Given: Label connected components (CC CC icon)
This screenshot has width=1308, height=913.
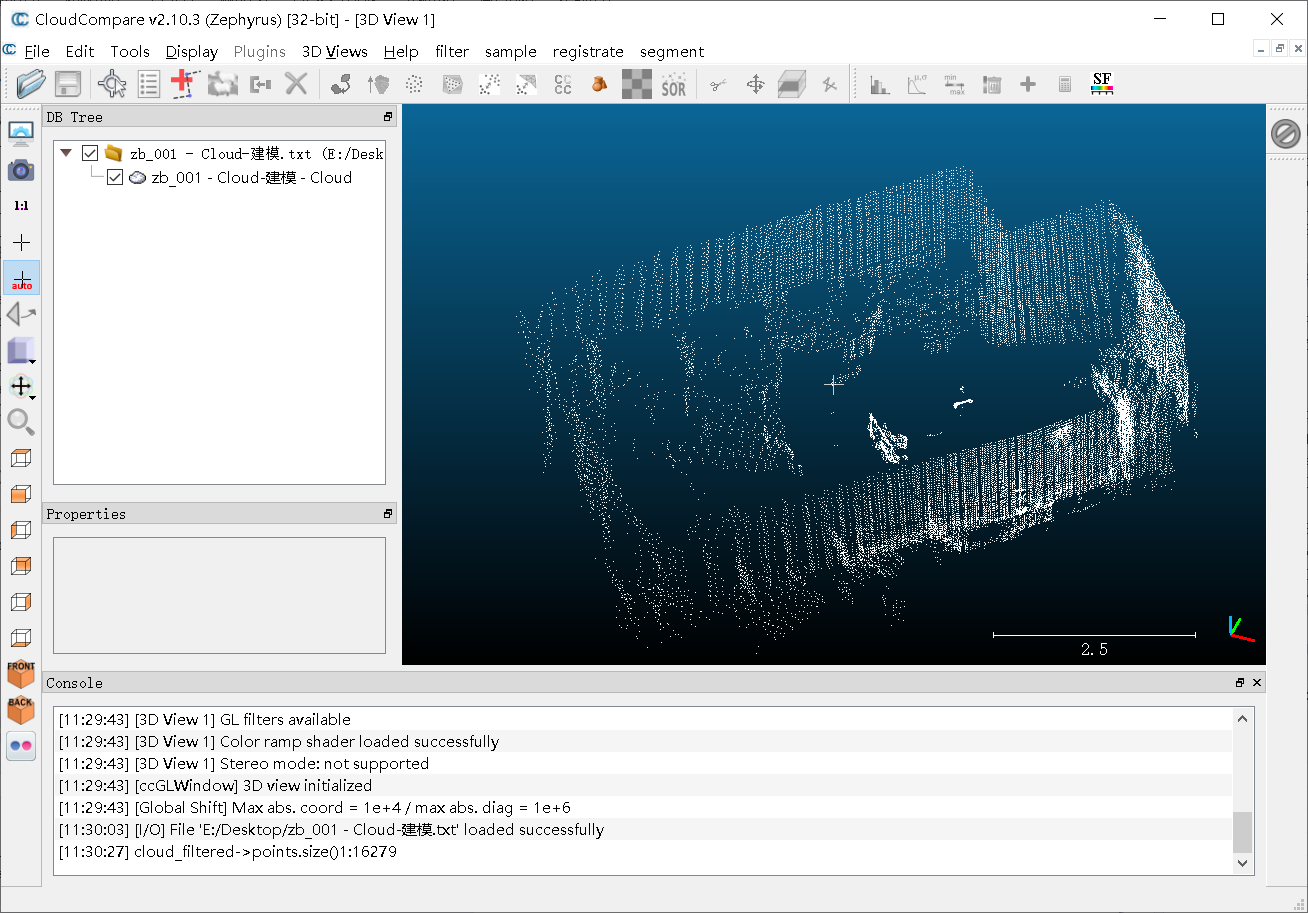Looking at the screenshot, I should tap(563, 85).
